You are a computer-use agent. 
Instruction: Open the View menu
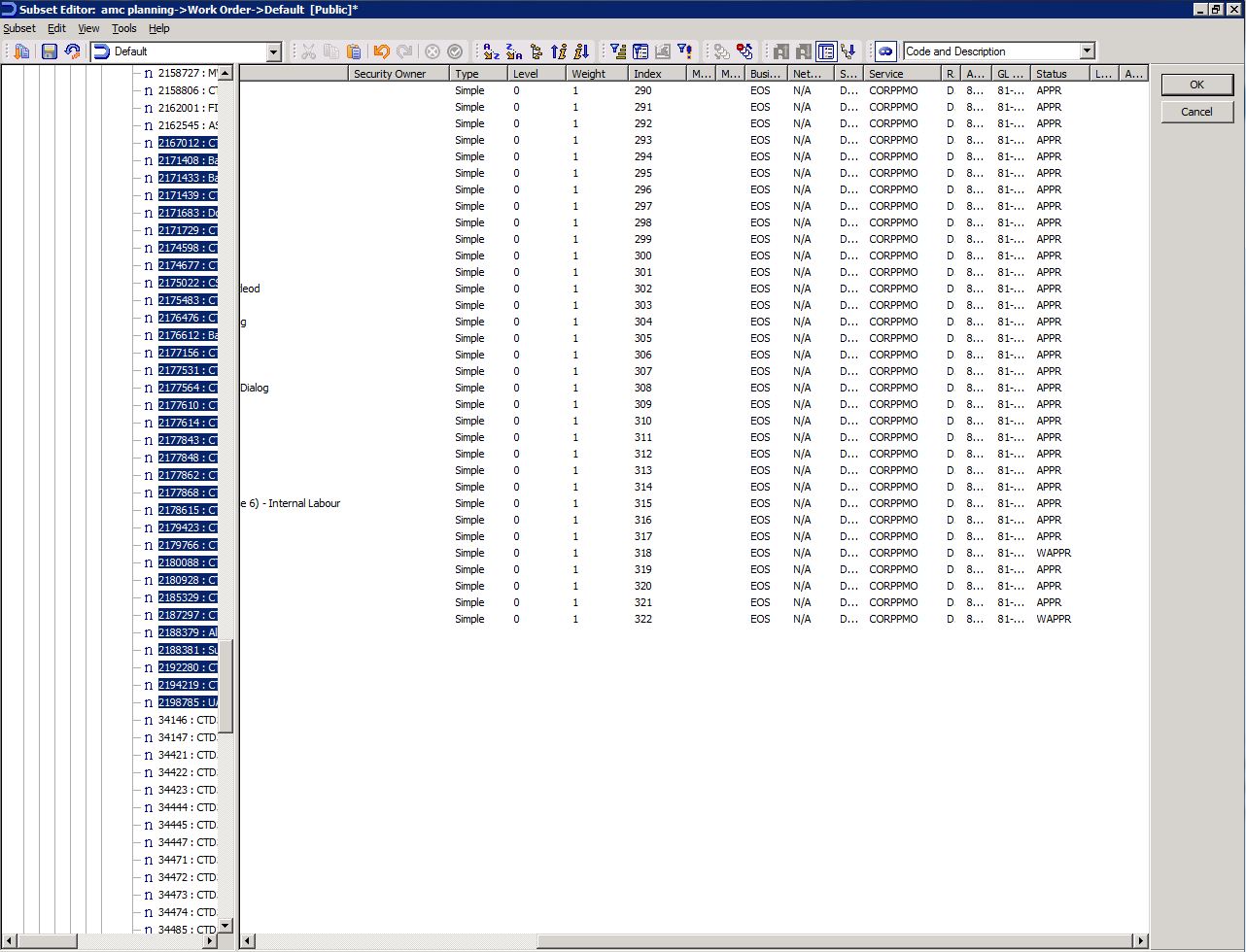click(88, 28)
